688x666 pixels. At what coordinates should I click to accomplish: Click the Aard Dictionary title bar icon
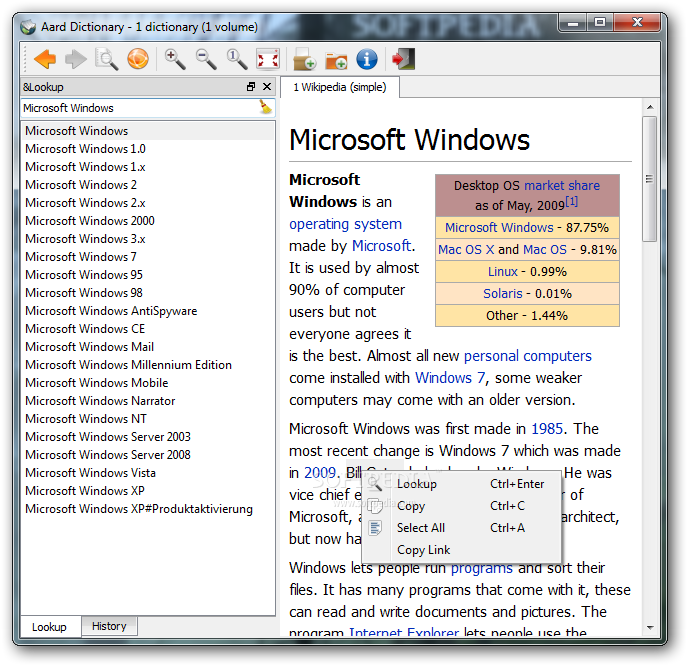click(29, 27)
